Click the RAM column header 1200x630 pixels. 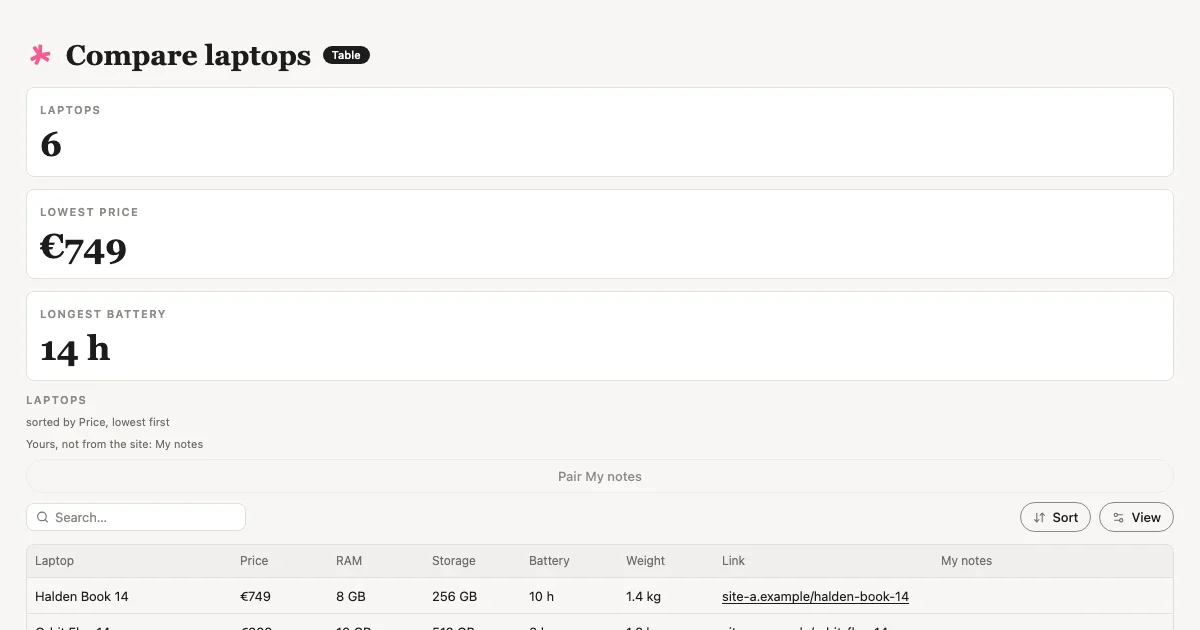349,561
